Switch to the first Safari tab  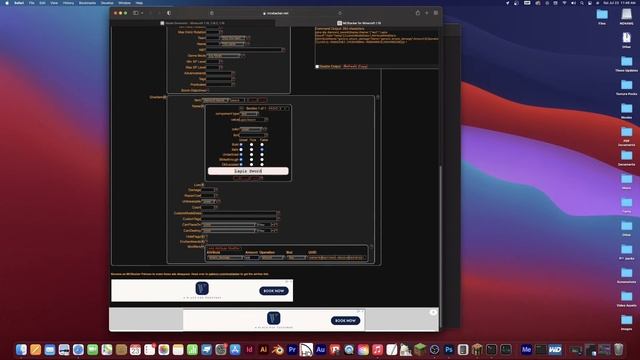pyautogui.click(x=193, y=23)
